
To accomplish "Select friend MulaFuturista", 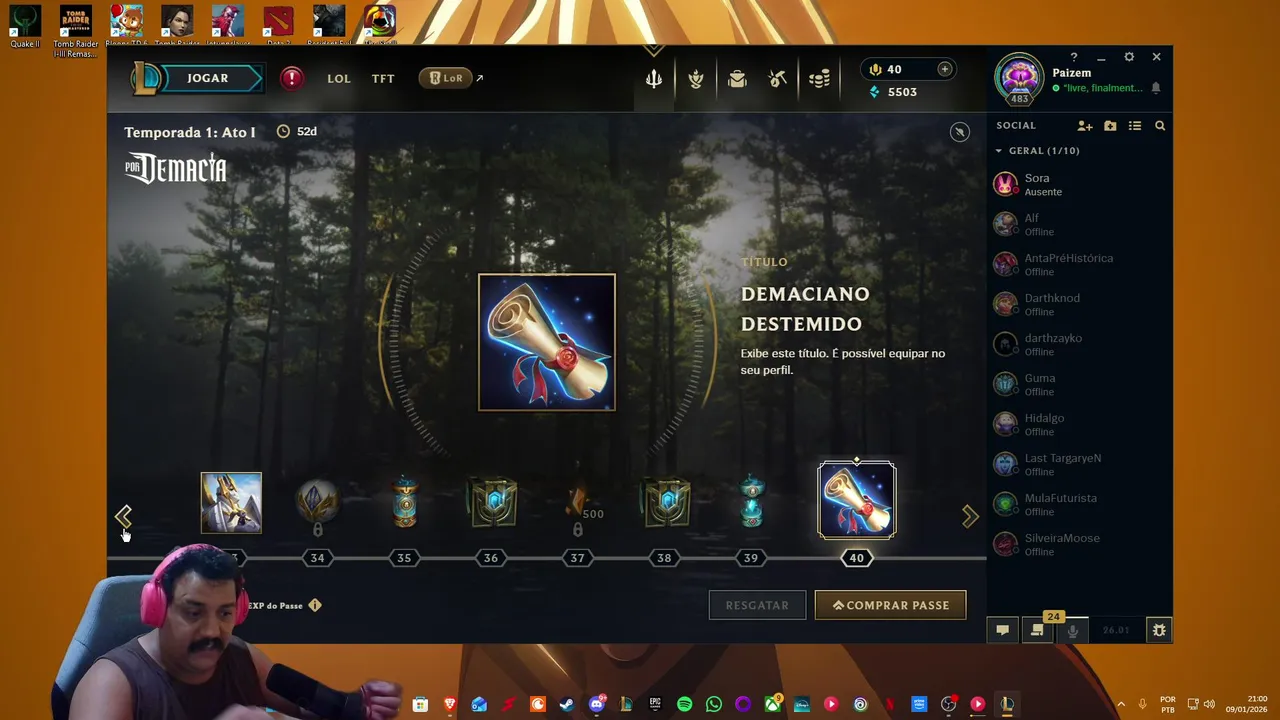I will (x=1079, y=504).
